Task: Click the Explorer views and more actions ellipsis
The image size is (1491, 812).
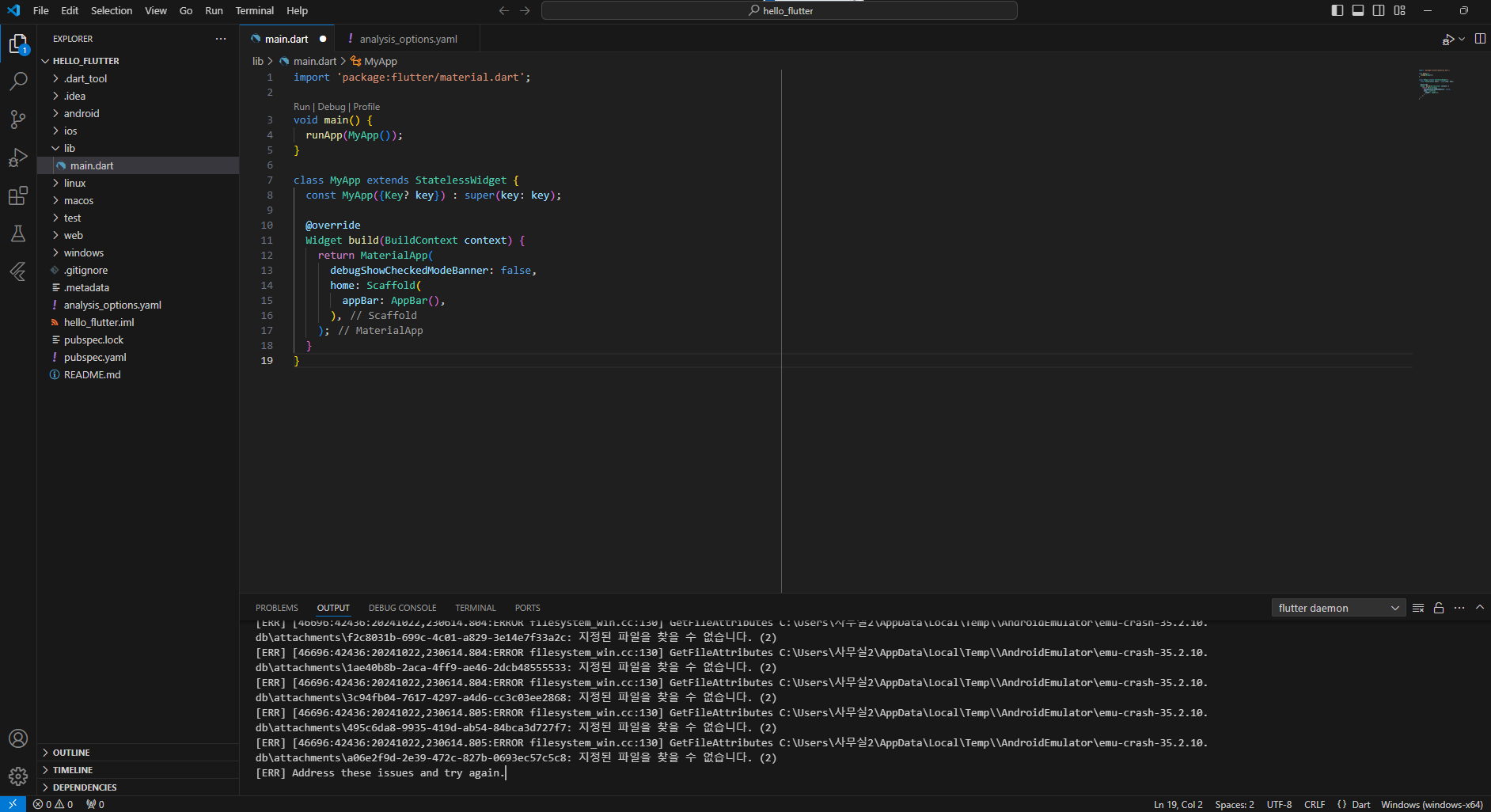Action: pyautogui.click(x=221, y=39)
